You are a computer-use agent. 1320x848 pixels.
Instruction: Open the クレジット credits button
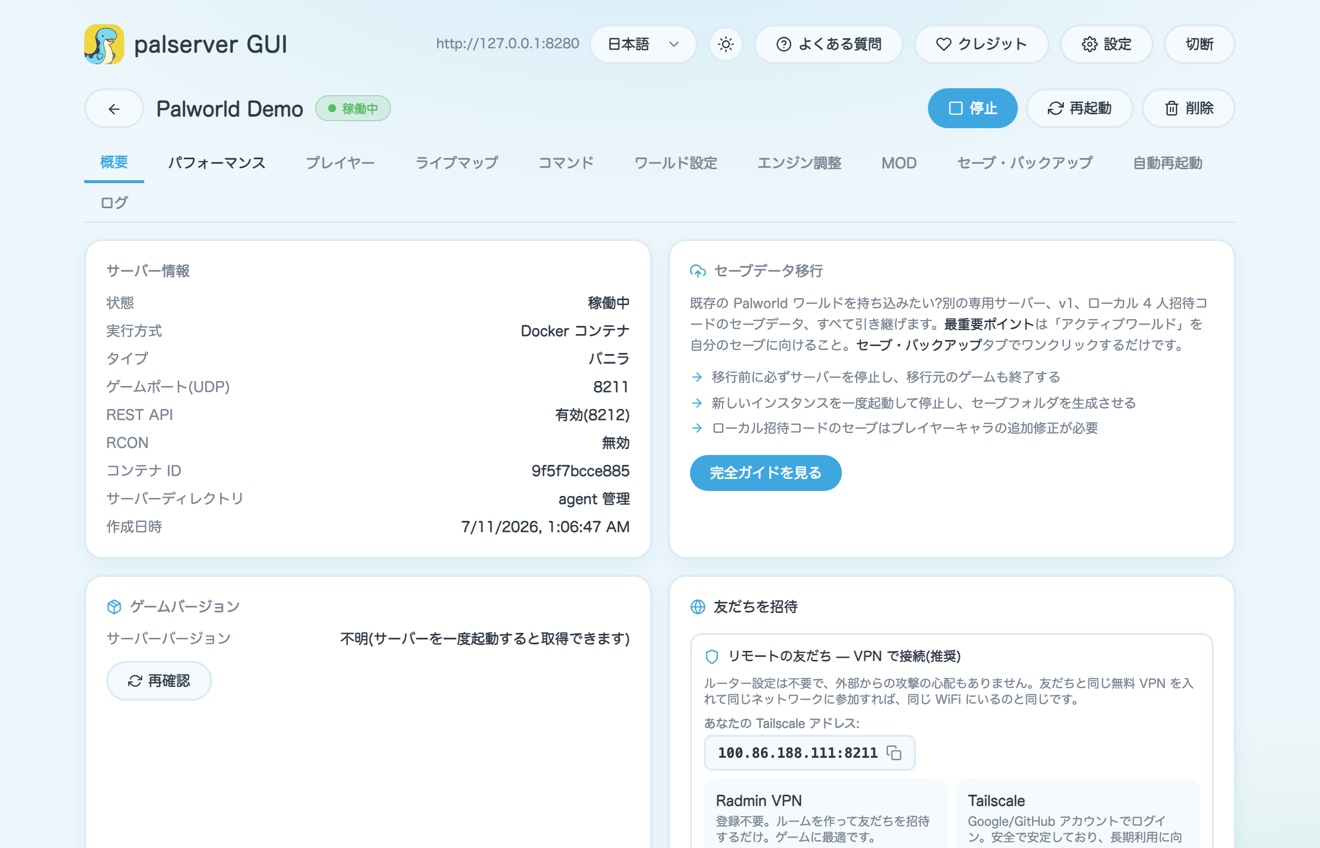[x=981, y=44]
